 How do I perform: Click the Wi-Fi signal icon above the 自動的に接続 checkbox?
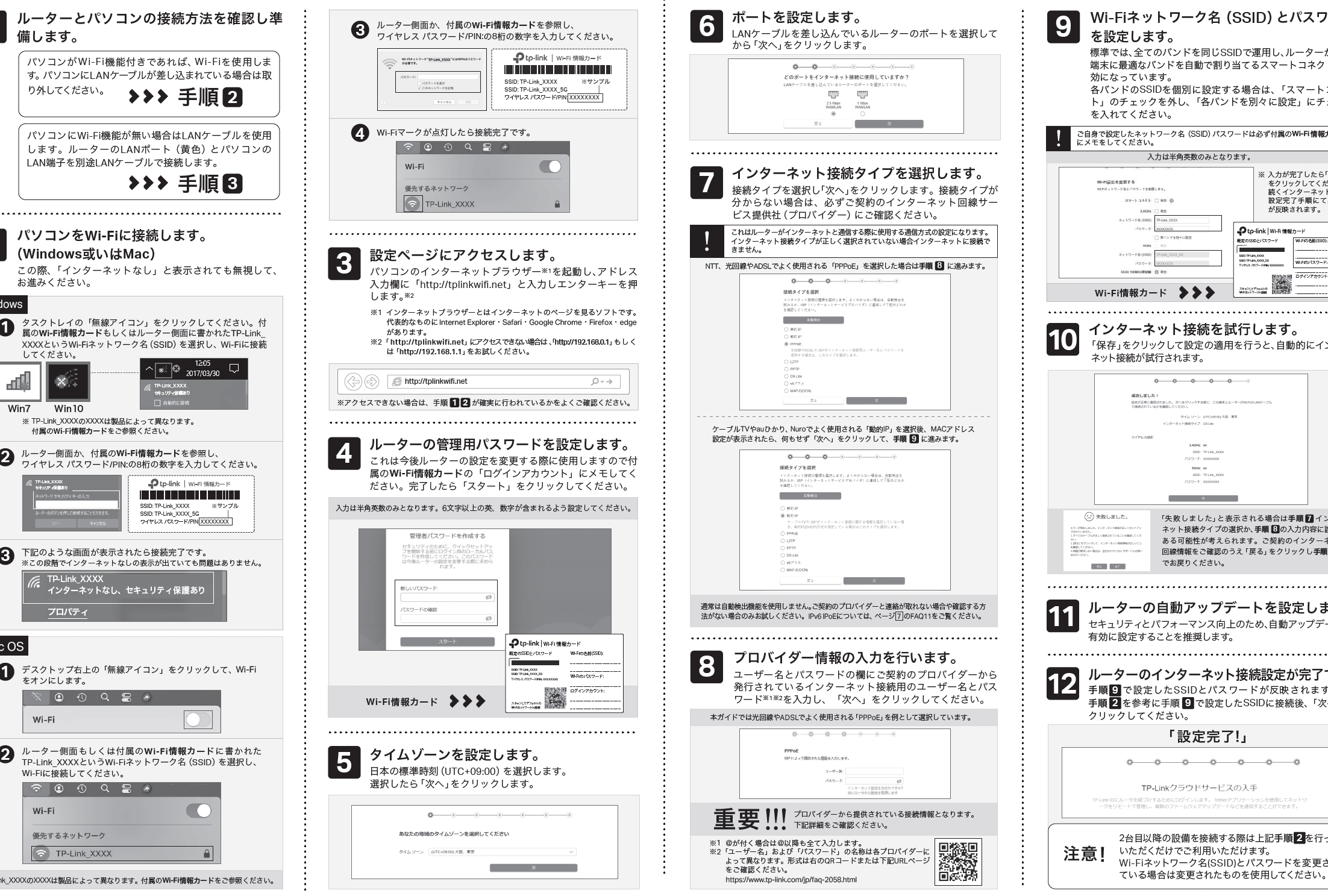tap(147, 389)
